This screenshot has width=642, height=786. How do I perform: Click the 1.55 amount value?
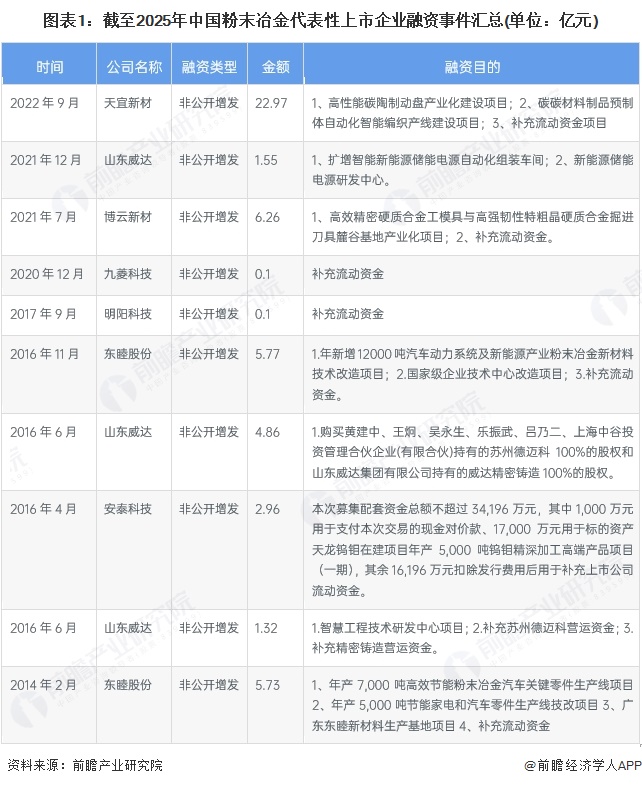266,159
